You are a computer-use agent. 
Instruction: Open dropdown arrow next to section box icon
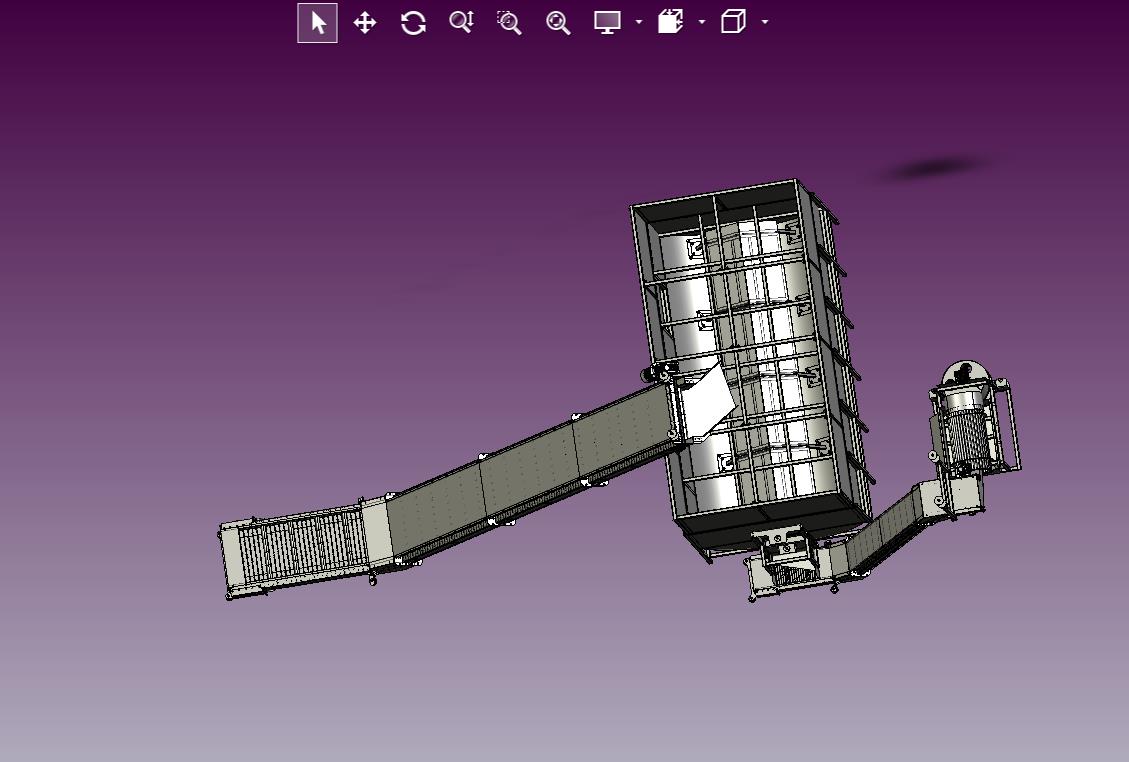coord(702,22)
